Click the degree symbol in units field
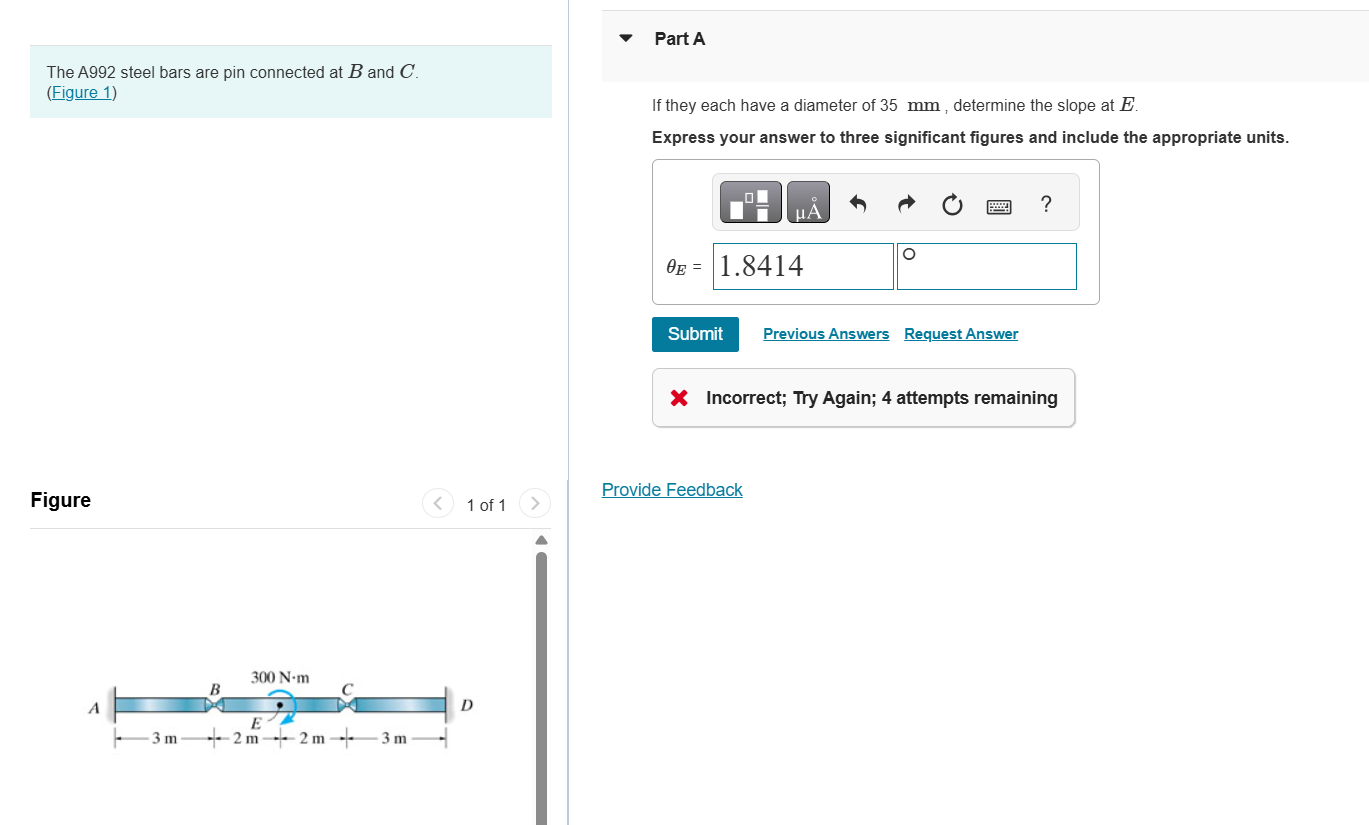This screenshot has width=1369, height=825. 908,254
